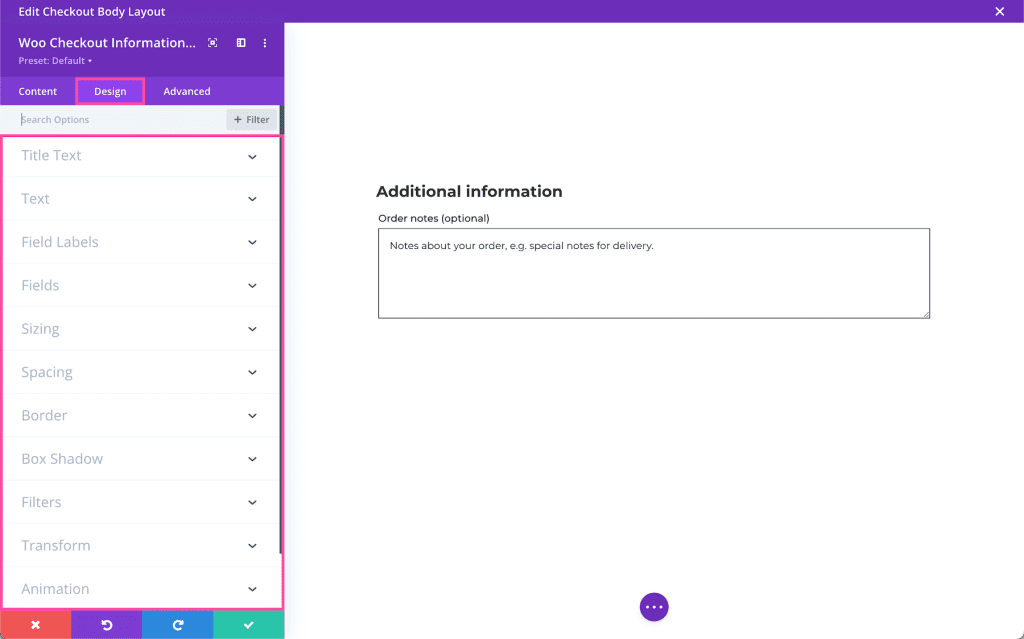Redo a change using the blue redo icon
Viewport: 1024px width, 639px height.
point(177,624)
